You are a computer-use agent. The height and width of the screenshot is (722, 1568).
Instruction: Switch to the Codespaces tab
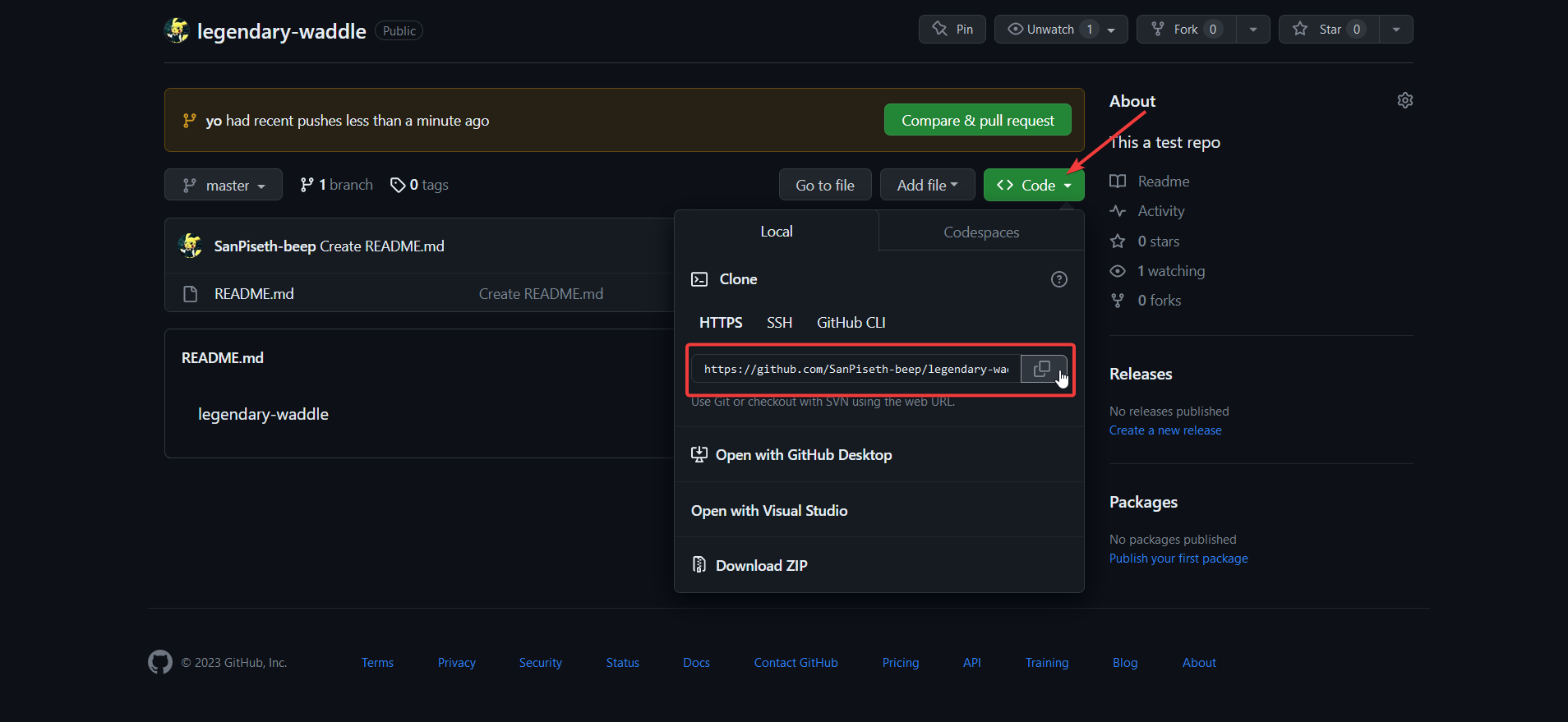coord(981,232)
